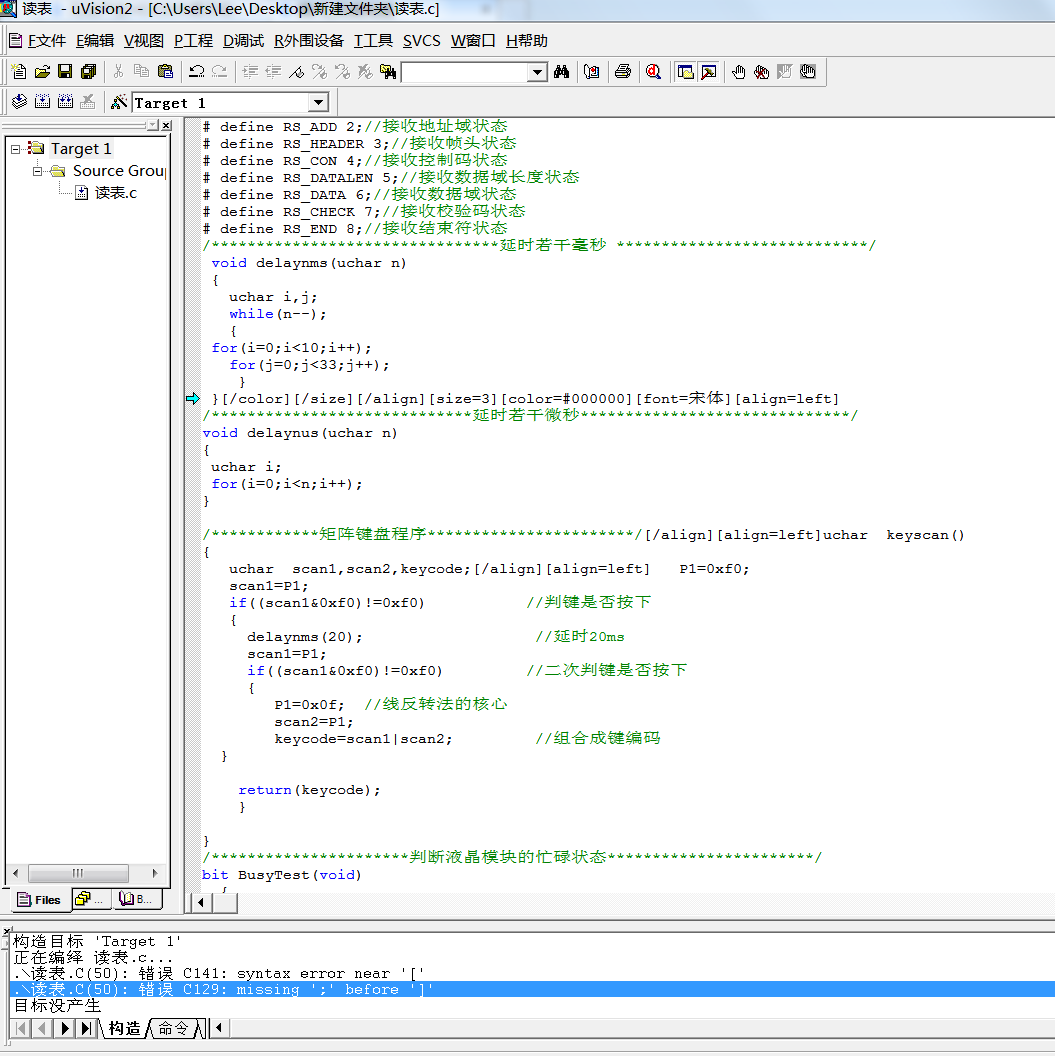Image resolution: width=1055 pixels, height=1056 pixels.
Task: Paste from clipboard using the toolbar icon
Action: 165,71
